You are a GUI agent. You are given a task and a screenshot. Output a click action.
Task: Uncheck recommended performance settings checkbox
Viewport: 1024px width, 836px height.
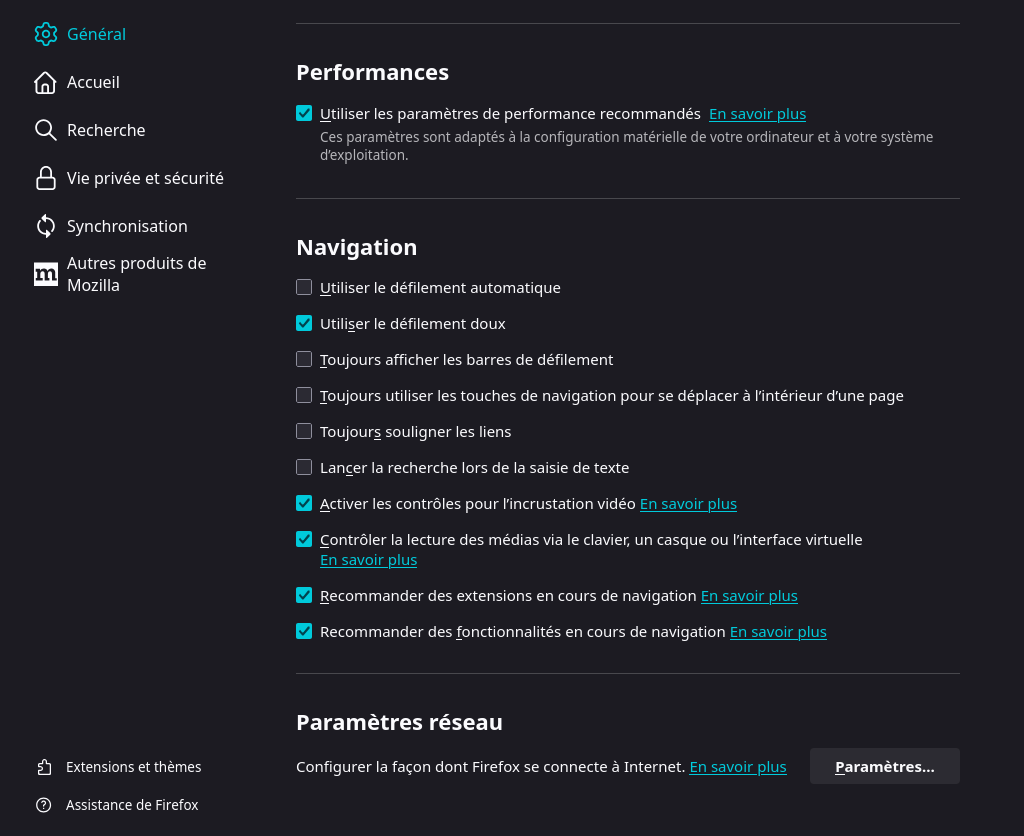pos(304,114)
